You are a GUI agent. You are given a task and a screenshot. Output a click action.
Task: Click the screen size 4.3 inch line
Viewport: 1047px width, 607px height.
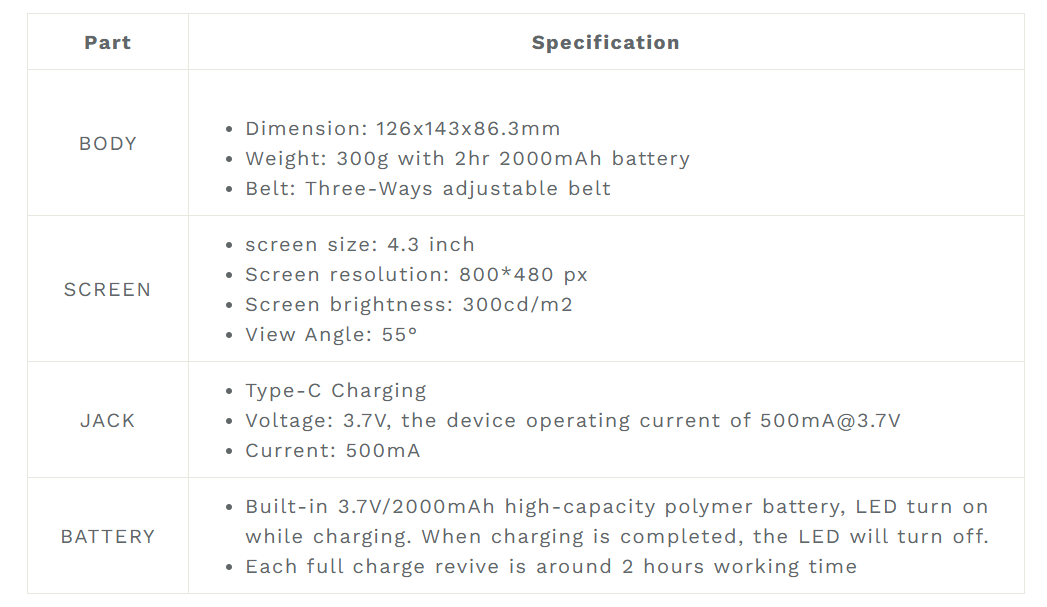(360, 244)
